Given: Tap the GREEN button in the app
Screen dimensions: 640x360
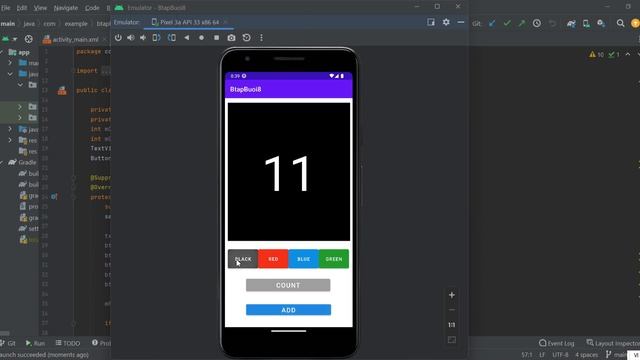Looking at the screenshot, I should (x=334, y=259).
